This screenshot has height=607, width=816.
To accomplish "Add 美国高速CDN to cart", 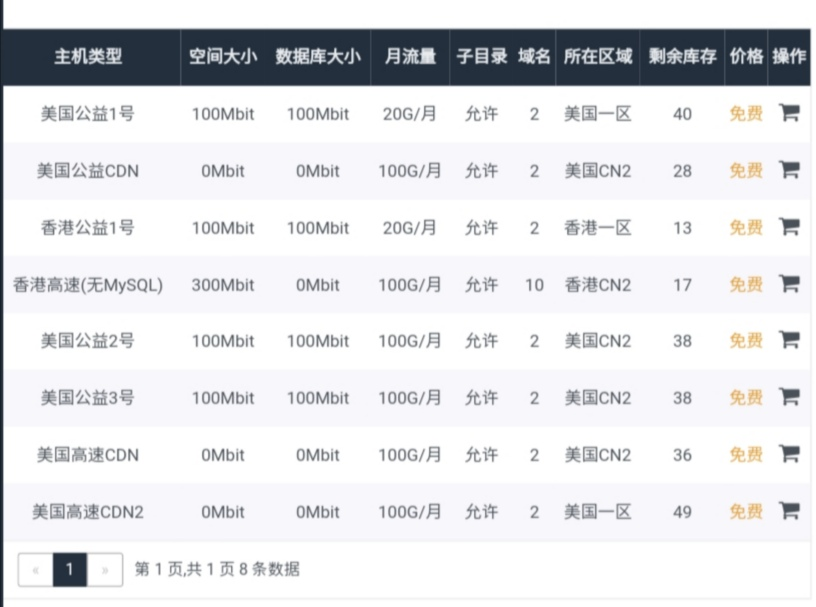I will point(789,454).
